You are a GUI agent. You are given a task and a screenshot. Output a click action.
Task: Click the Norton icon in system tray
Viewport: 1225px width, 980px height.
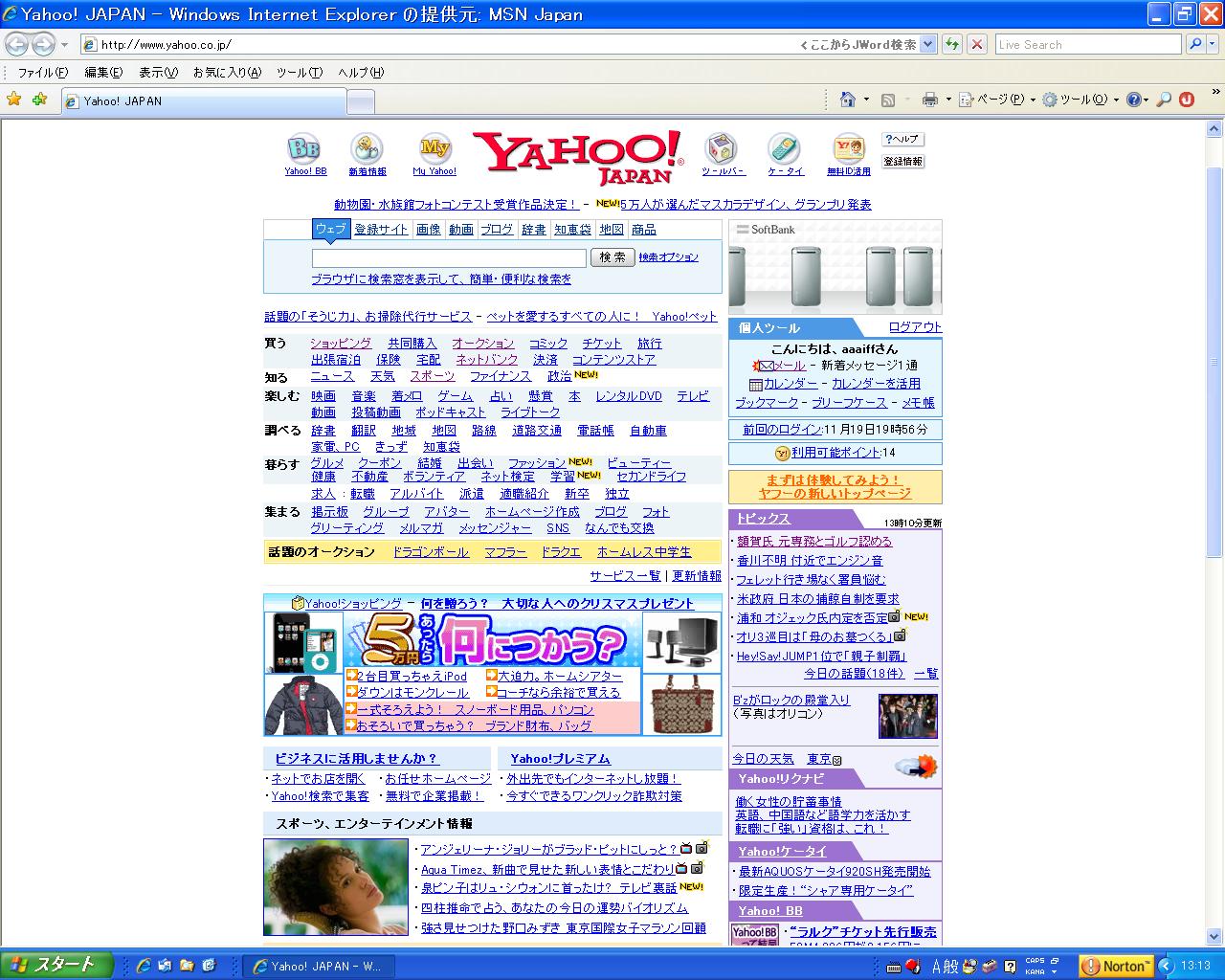coord(1115,966)
